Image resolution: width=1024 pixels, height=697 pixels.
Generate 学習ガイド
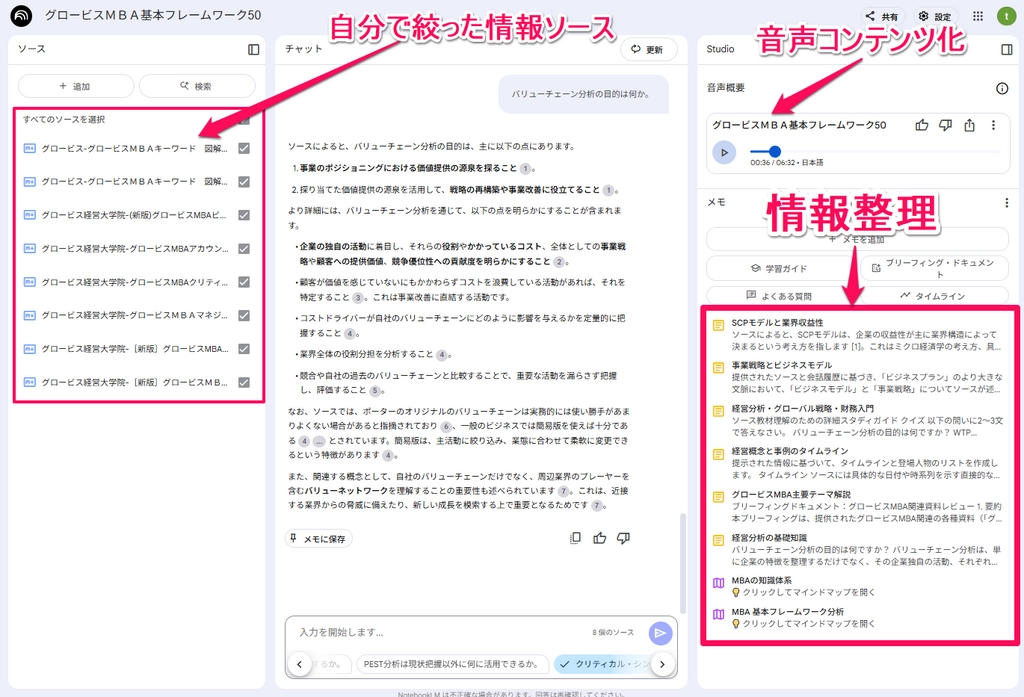(778, 268)
